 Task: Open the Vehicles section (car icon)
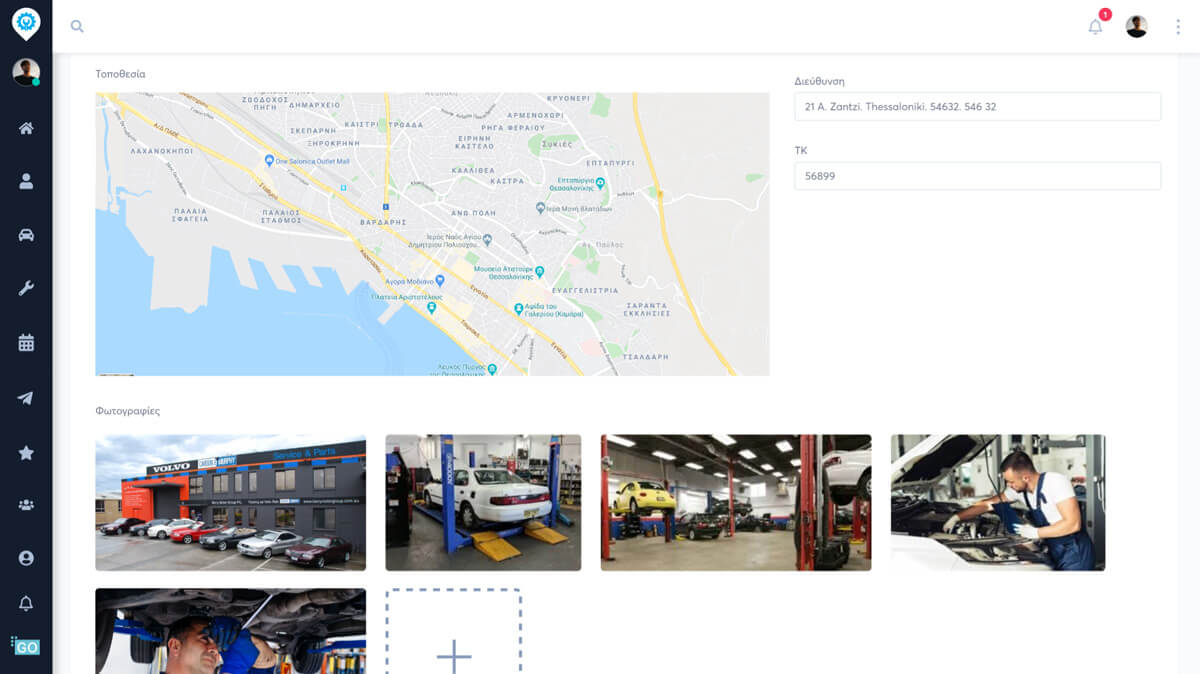click(x=27, y=233)
